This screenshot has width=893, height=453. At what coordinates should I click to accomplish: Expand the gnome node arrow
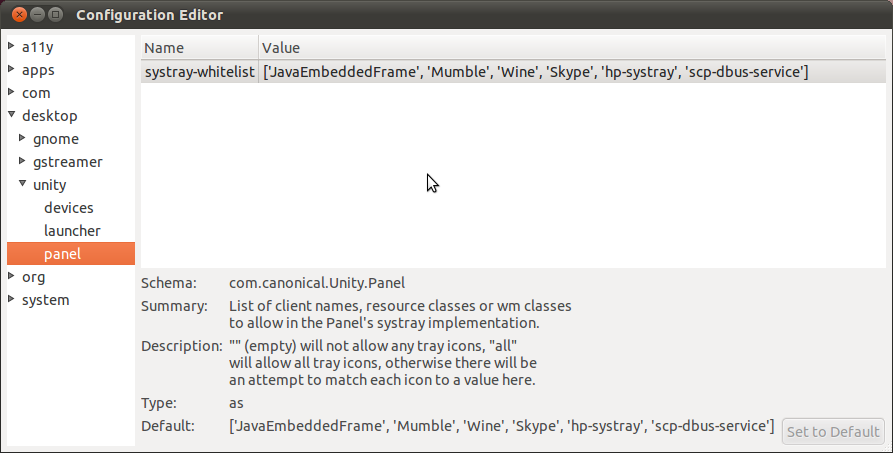point(22,139)
